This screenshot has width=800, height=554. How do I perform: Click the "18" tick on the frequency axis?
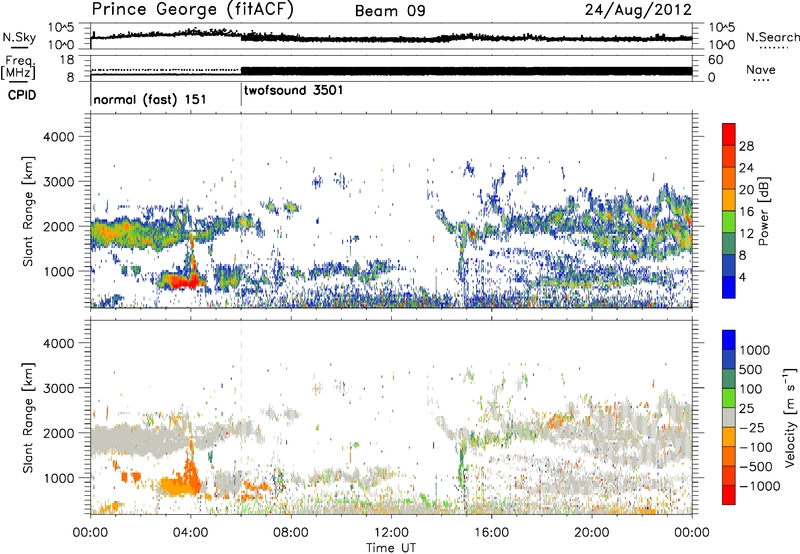(67, 60)
